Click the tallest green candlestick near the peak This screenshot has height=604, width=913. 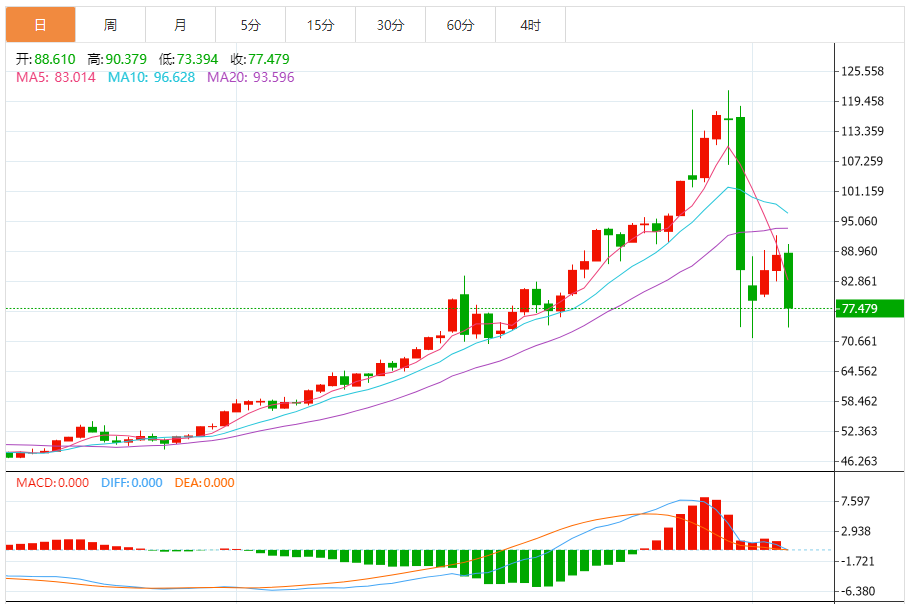pos(740,192)
